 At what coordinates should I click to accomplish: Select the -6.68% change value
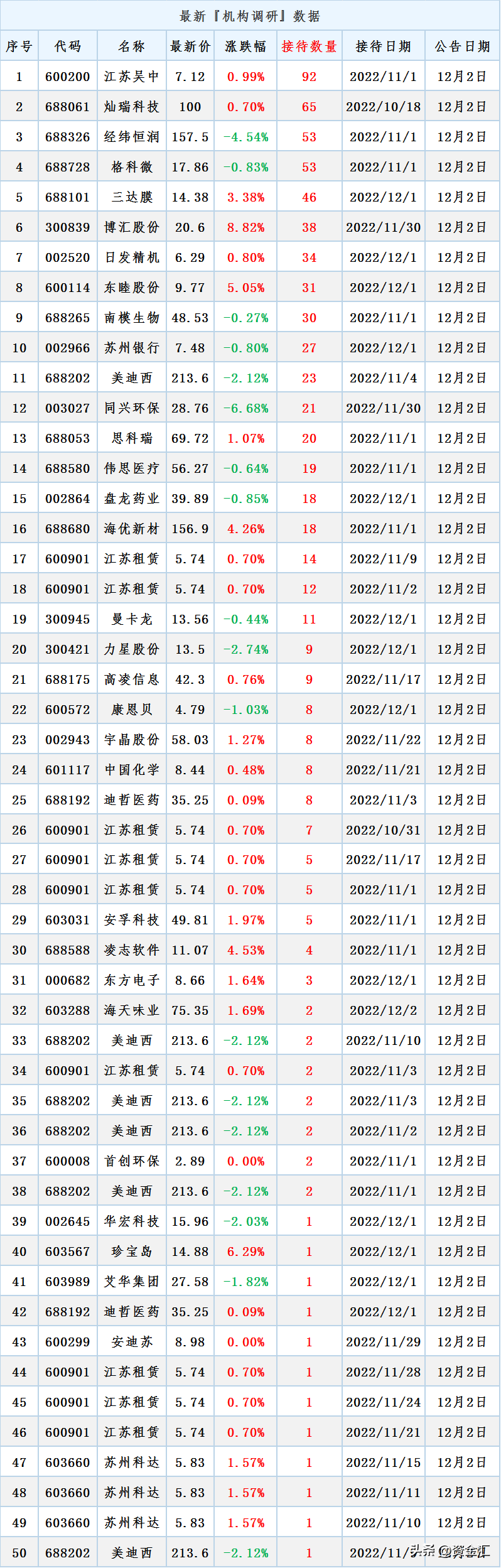coord(246,408)
